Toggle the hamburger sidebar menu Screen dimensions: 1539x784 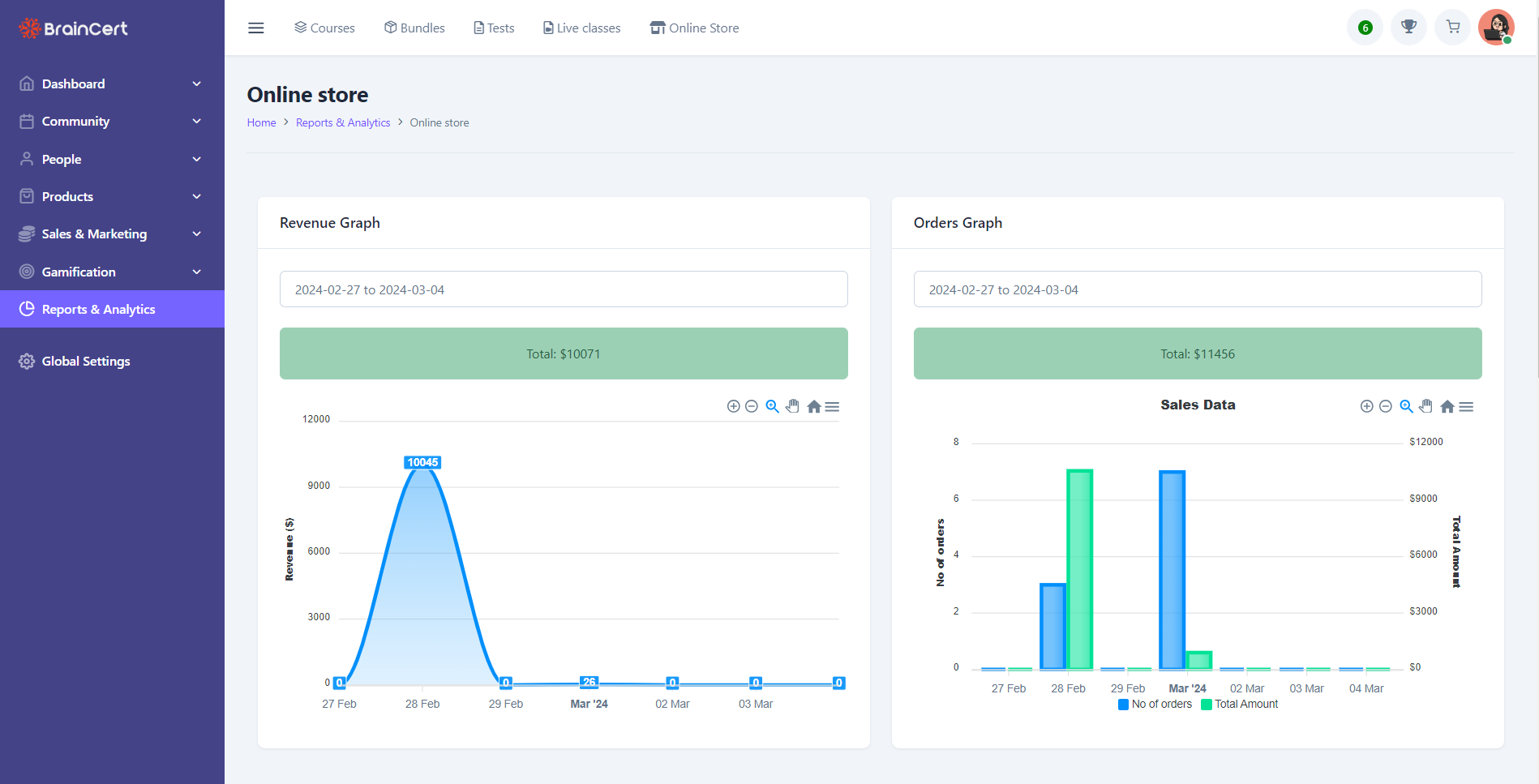pyautogui.click(x=256, y=28)
